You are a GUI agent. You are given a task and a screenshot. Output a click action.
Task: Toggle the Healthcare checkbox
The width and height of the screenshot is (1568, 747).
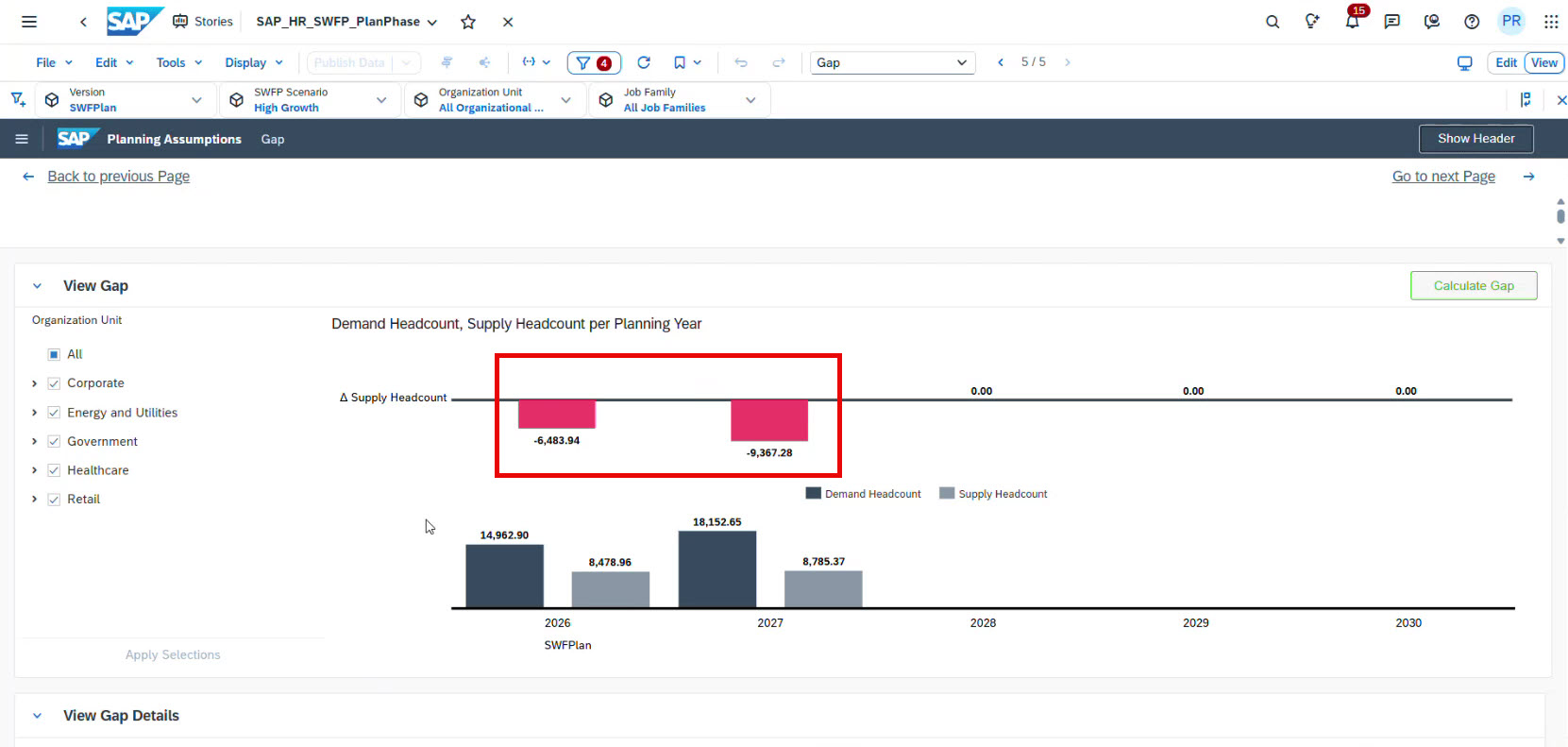(x=54, y=470)
